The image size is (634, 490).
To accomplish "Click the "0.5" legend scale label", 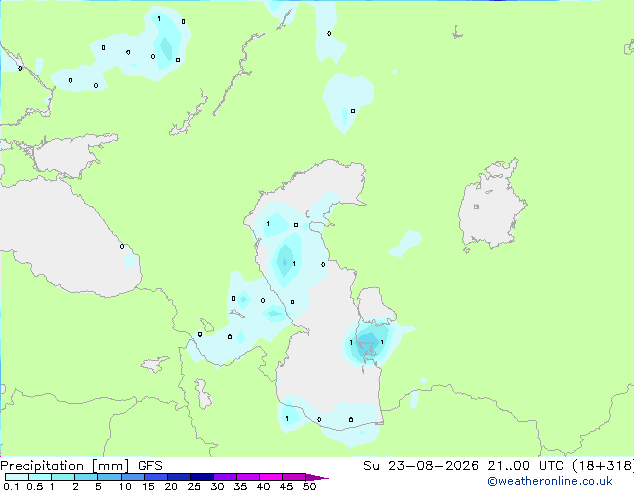I will pos(35,486).
